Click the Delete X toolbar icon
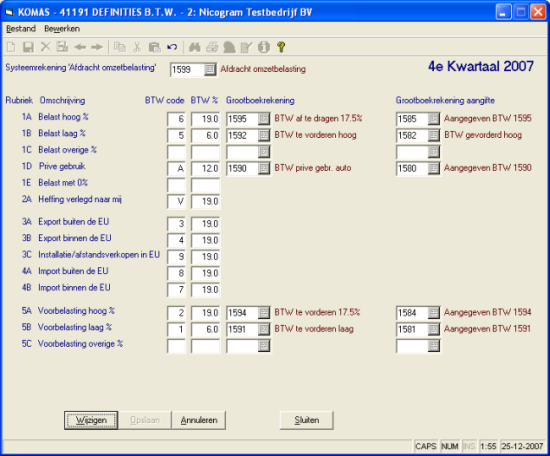This screenshot has width=550, height=456. coord(46,47)
